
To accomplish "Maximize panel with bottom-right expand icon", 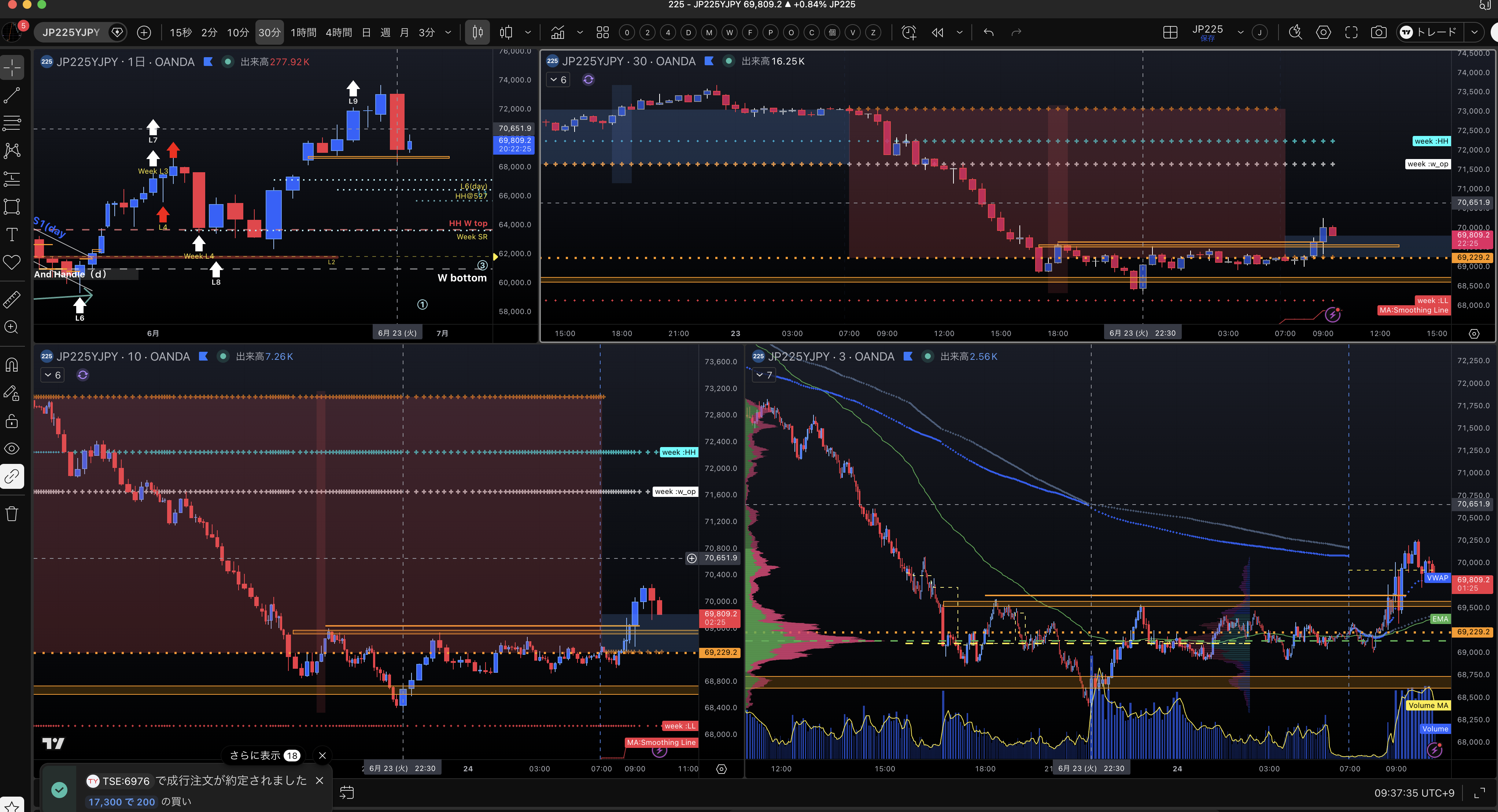I will click(x=1480, y=793).
